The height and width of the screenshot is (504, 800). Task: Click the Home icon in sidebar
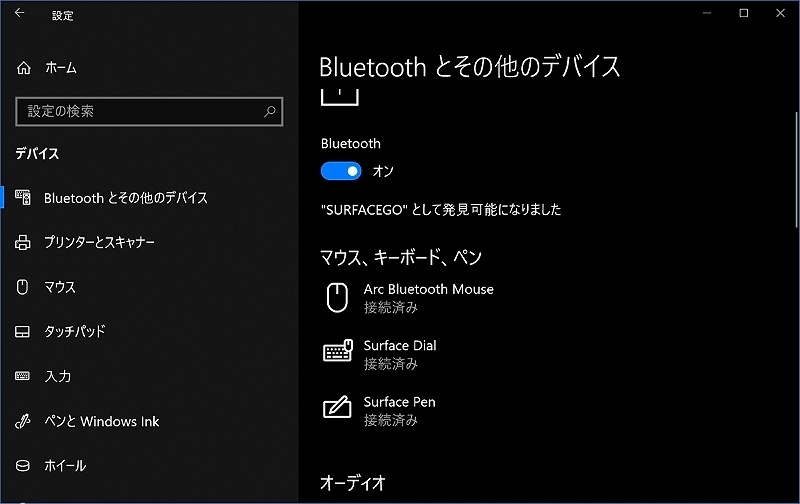tap(23, 68)
